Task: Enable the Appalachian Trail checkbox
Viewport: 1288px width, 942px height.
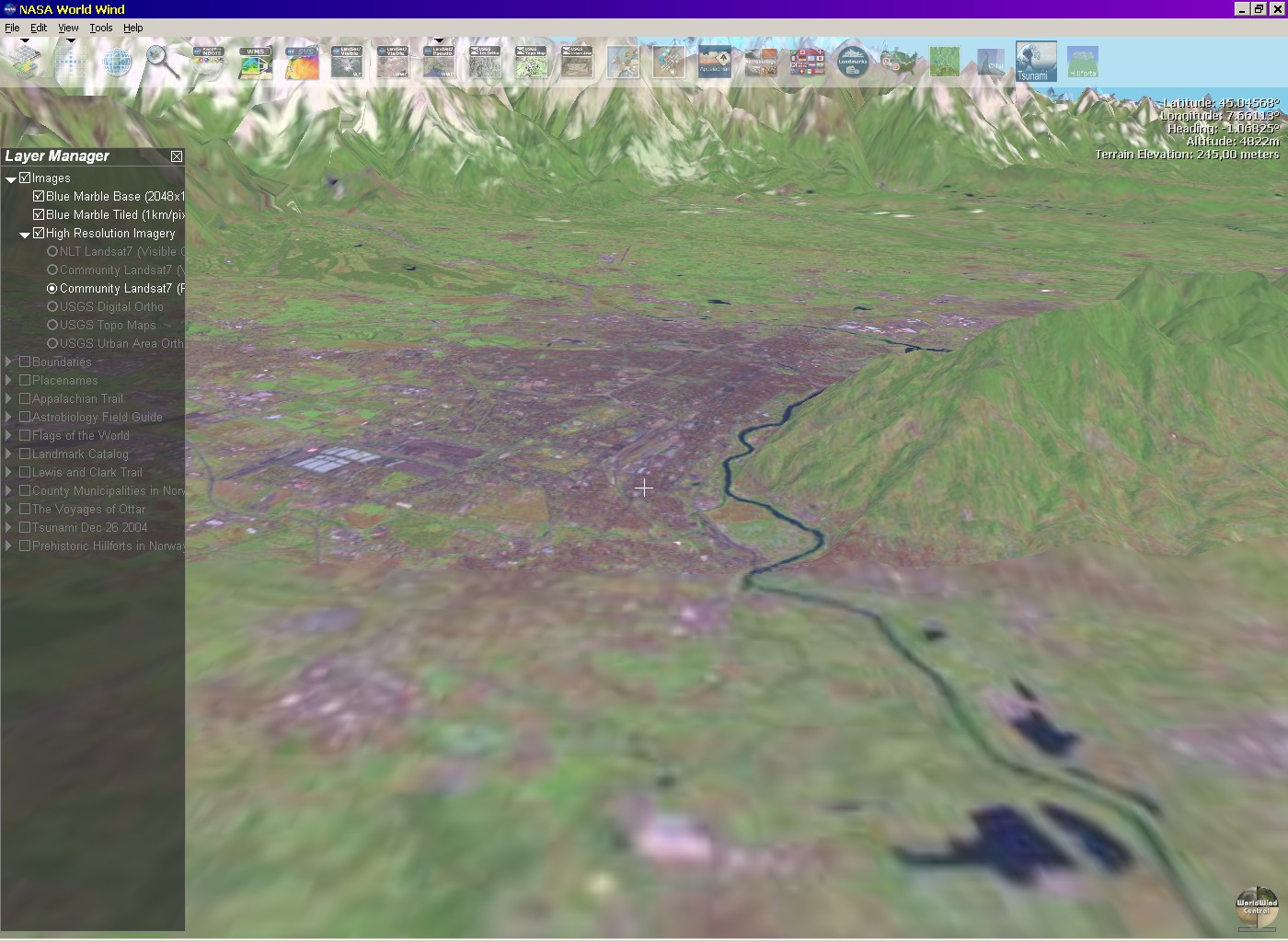Action: coord(25,398)
